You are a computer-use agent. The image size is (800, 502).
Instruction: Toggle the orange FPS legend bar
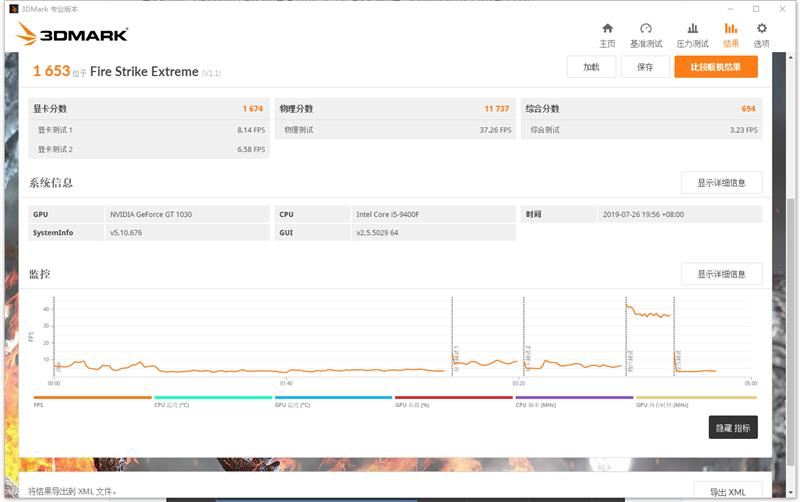[92, 397]
